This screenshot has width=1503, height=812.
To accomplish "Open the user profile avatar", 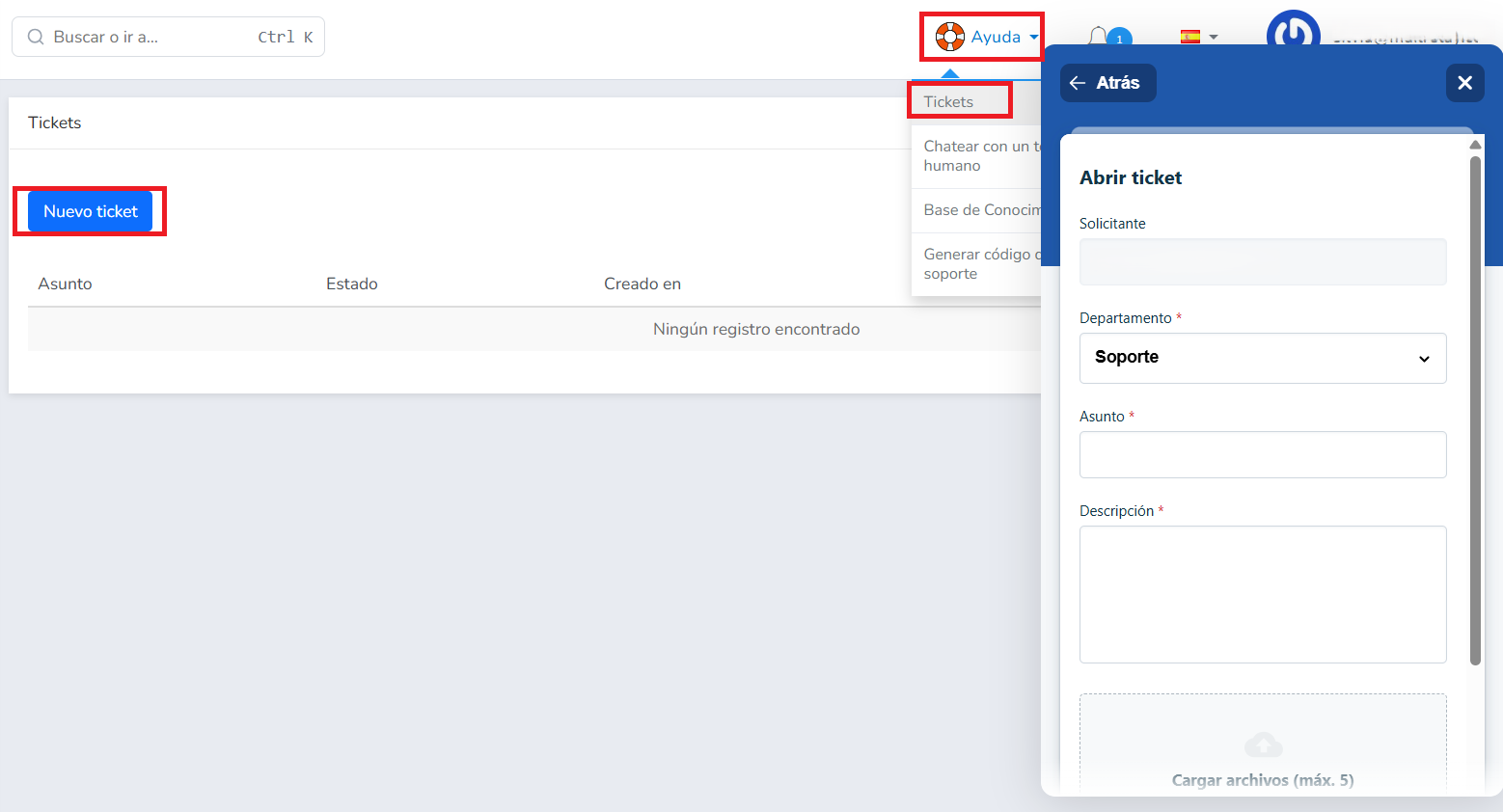I will click(1293, 35).
